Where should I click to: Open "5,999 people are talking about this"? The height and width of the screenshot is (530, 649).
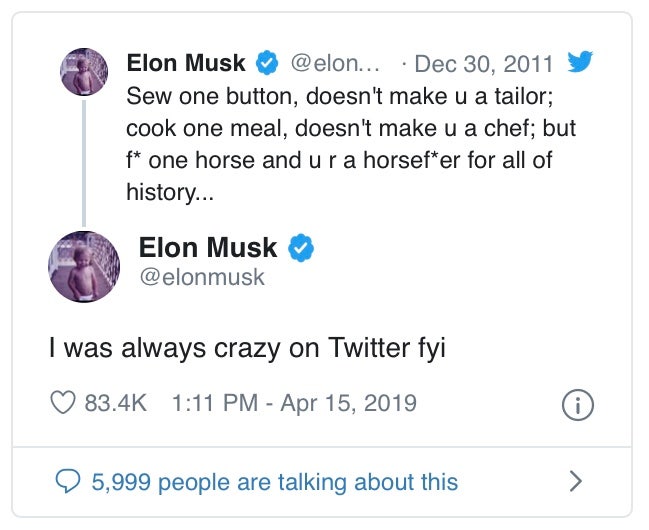tap(275, 482)
